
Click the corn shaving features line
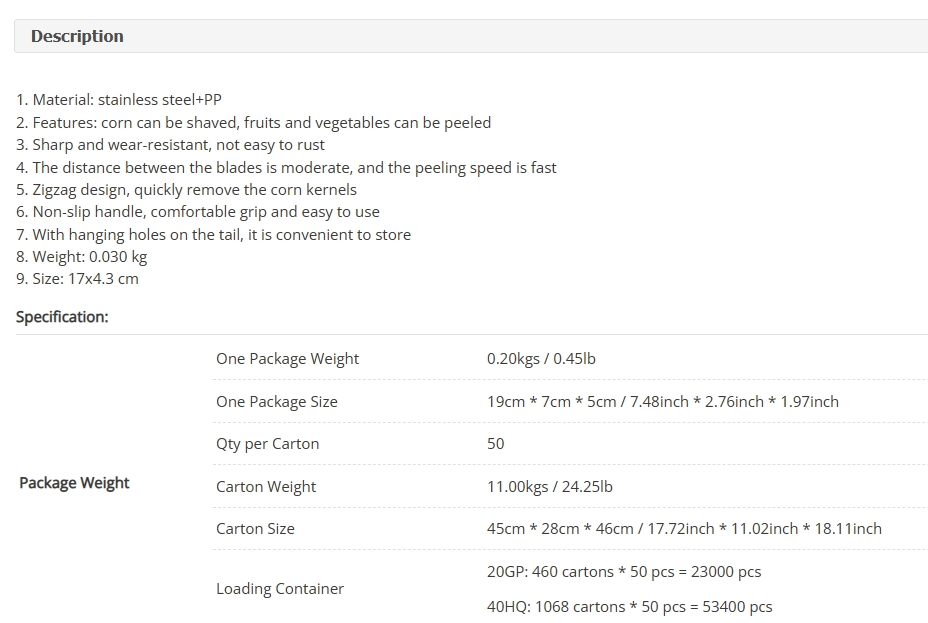[x=253, y=122]
